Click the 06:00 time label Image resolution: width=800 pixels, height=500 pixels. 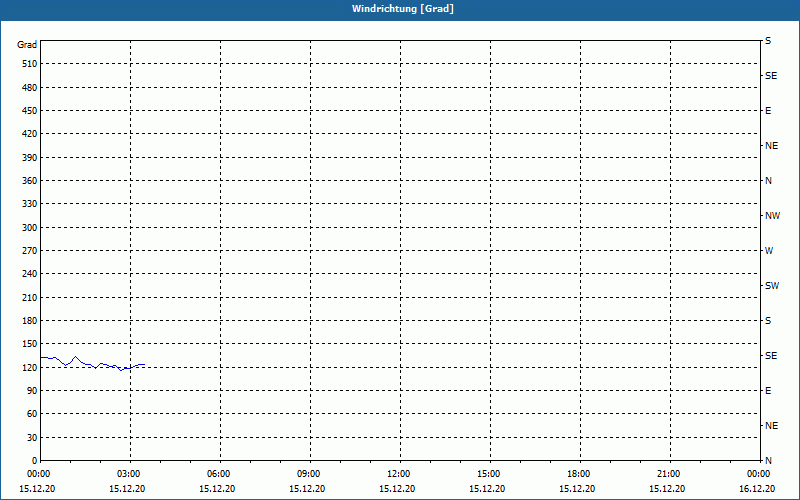(x=218, y=474)
